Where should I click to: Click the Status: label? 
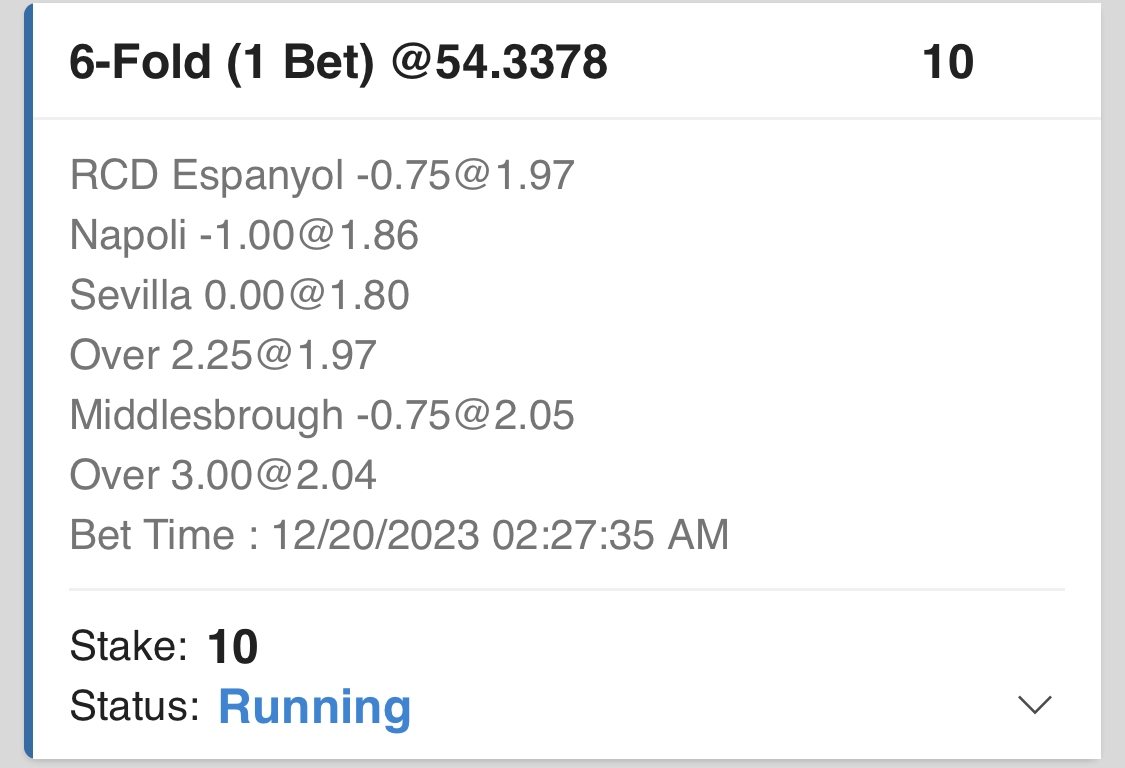(x=135, y=706)
